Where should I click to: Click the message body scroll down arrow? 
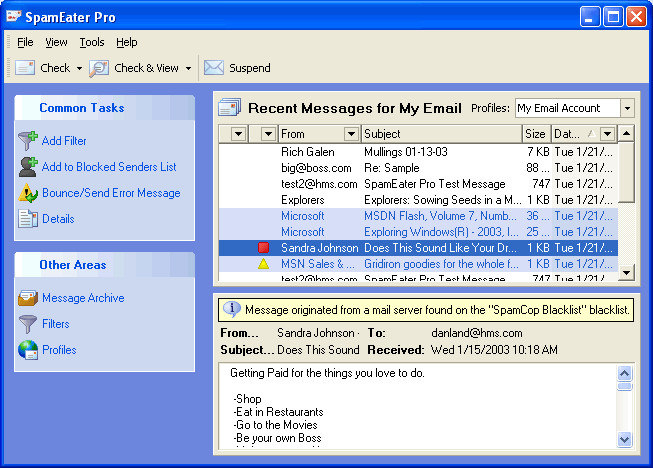(624, 439)
